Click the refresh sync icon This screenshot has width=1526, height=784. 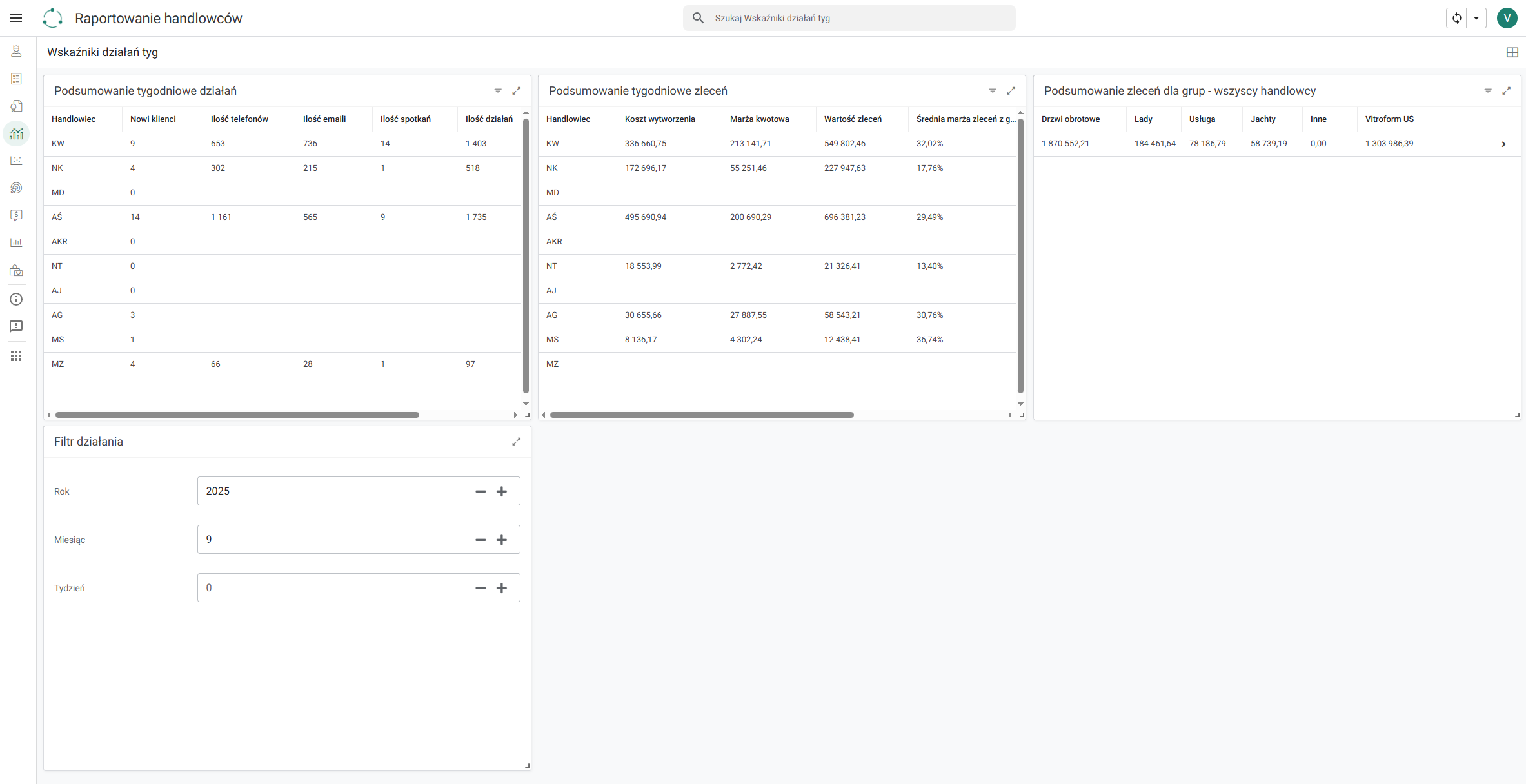1457,18
